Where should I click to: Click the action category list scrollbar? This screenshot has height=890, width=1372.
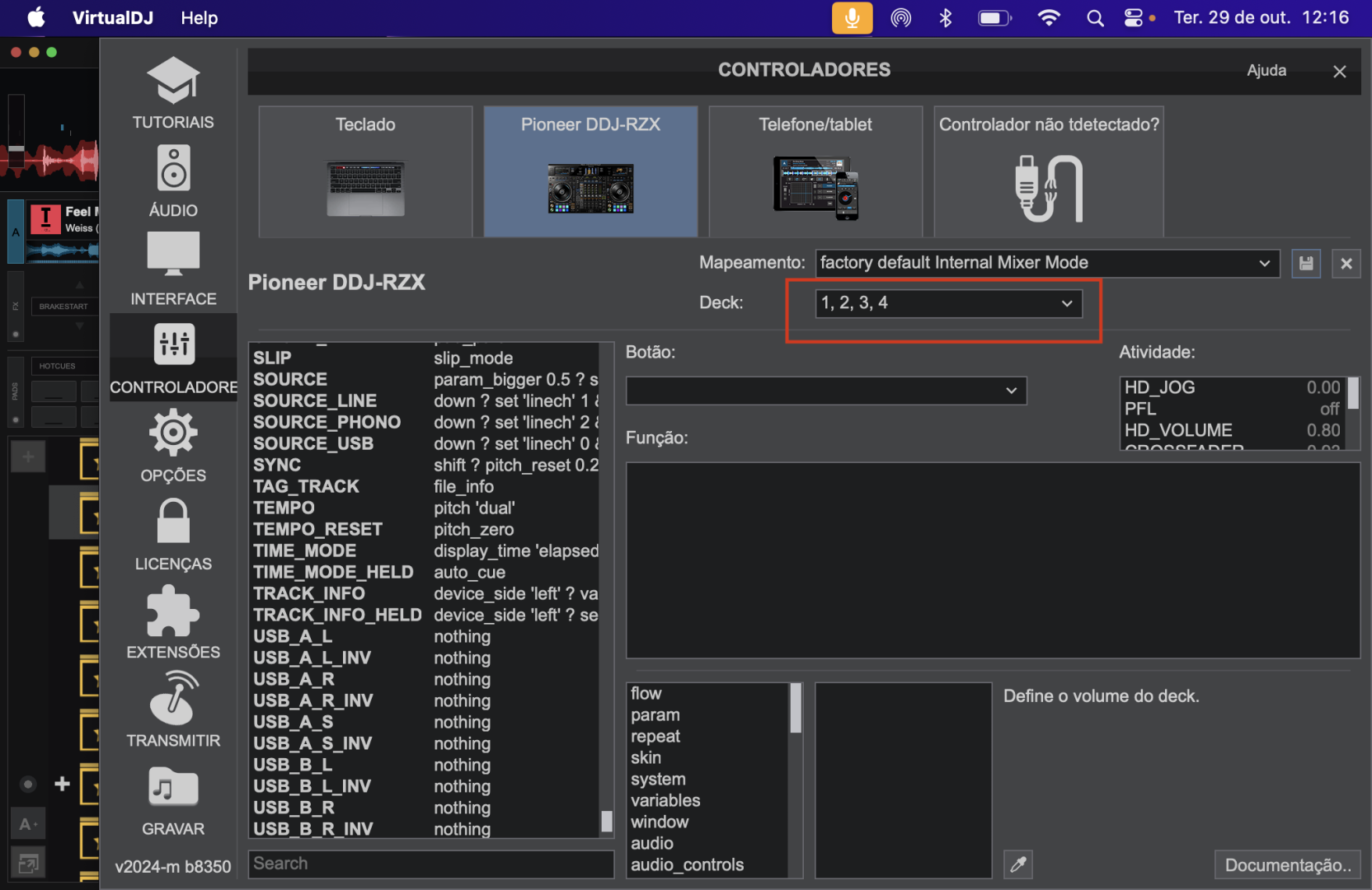coord(796,709)
